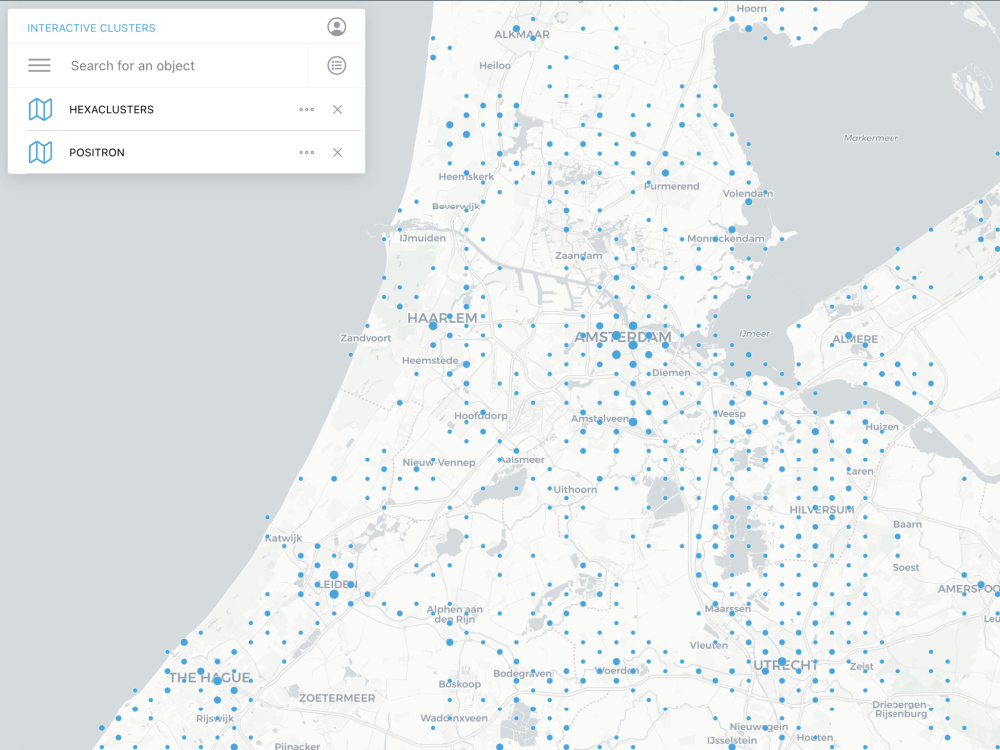Click the Heemskerk map label
The height and width of the screenshot is (750, 1000).
pos(466,177)
